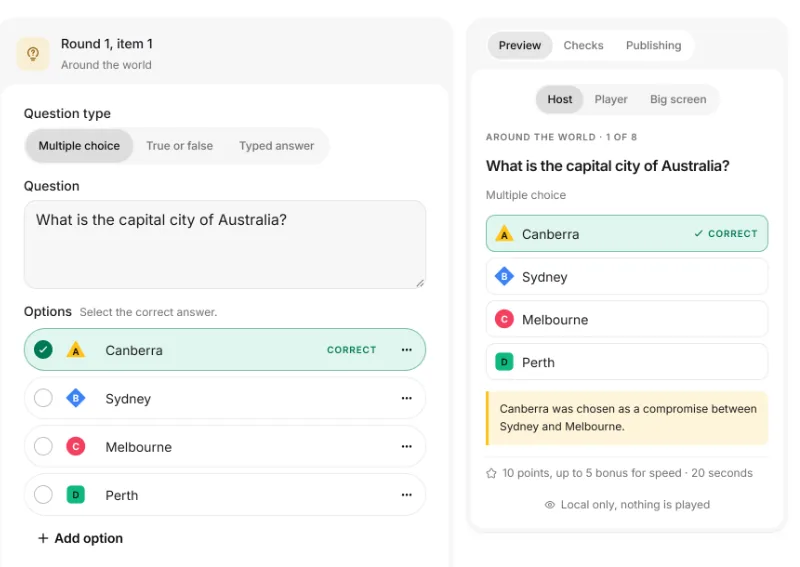
Task: Click the star icon beside 10 points
Action: pyautogui.click(x=491, y=473)
